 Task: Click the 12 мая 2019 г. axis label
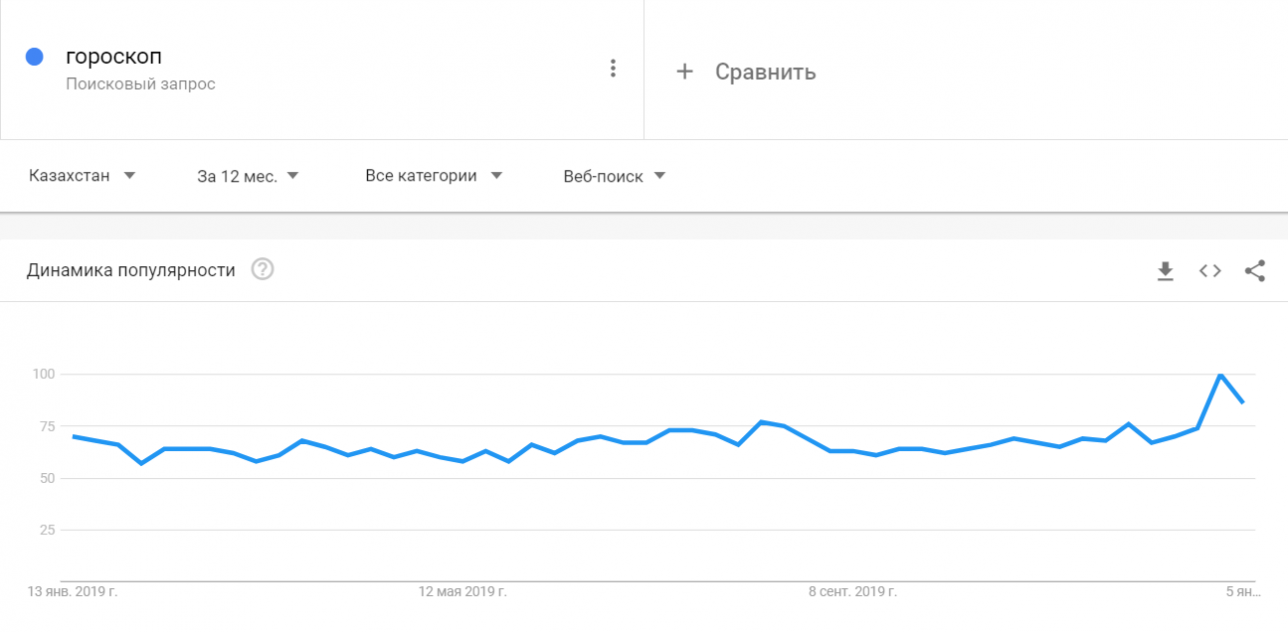click(x=462, y=591)
